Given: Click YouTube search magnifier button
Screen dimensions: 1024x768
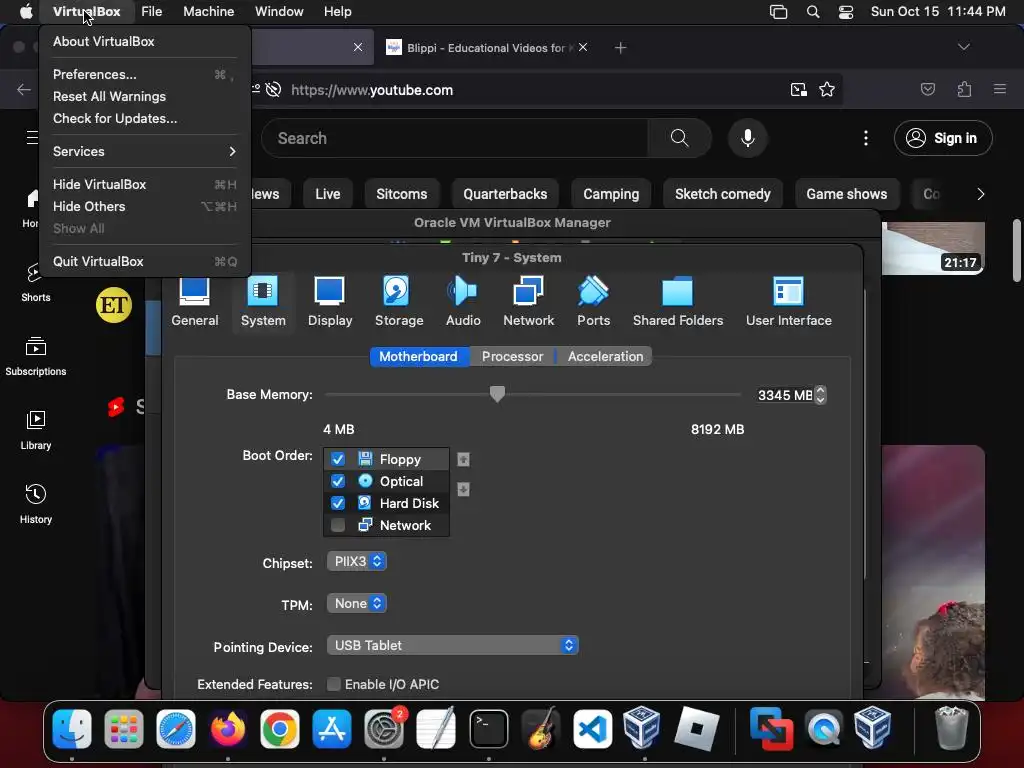Looking at the screenshot, I should point(679,138).
